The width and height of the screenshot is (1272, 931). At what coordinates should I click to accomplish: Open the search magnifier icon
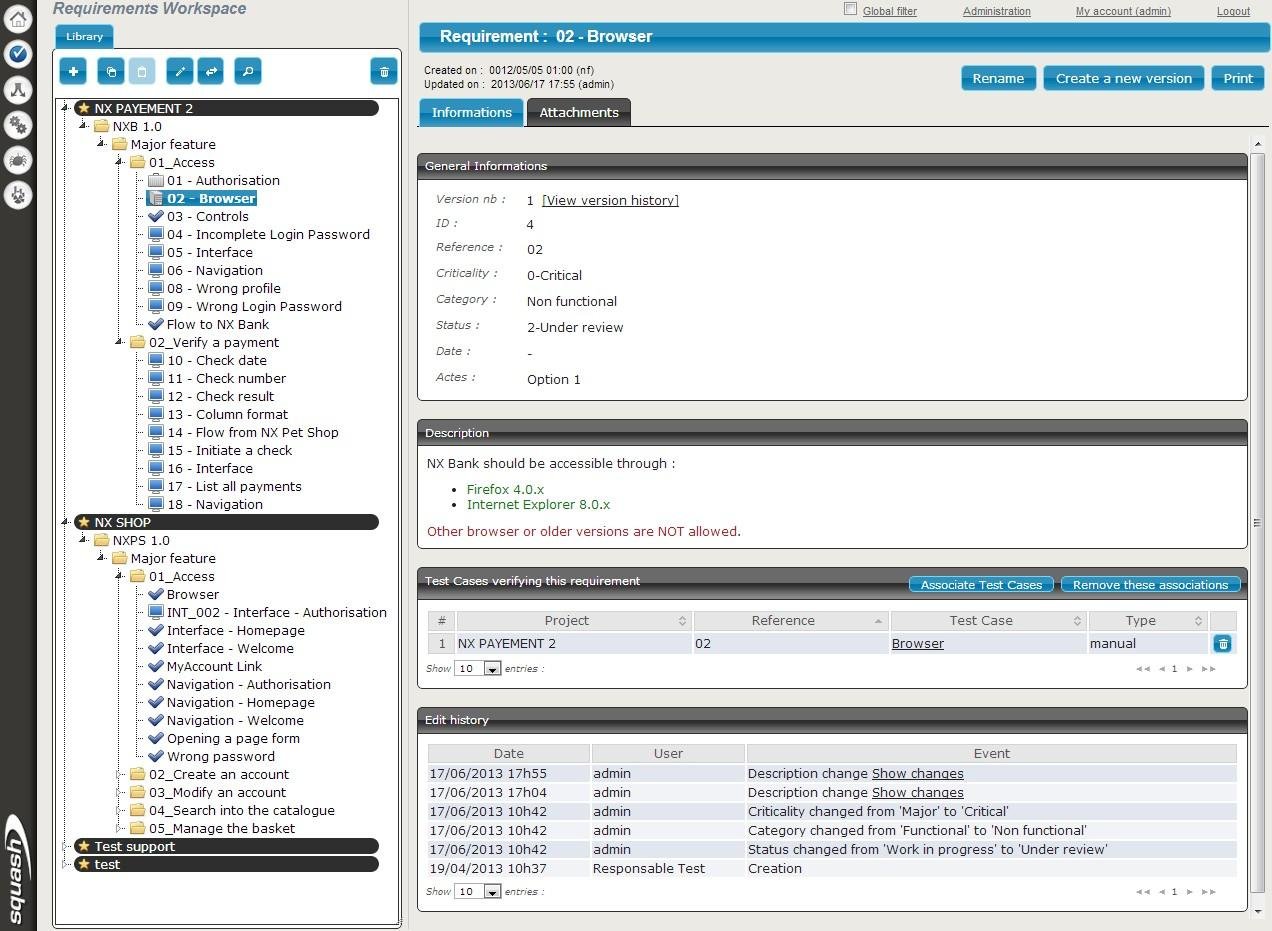247,71
